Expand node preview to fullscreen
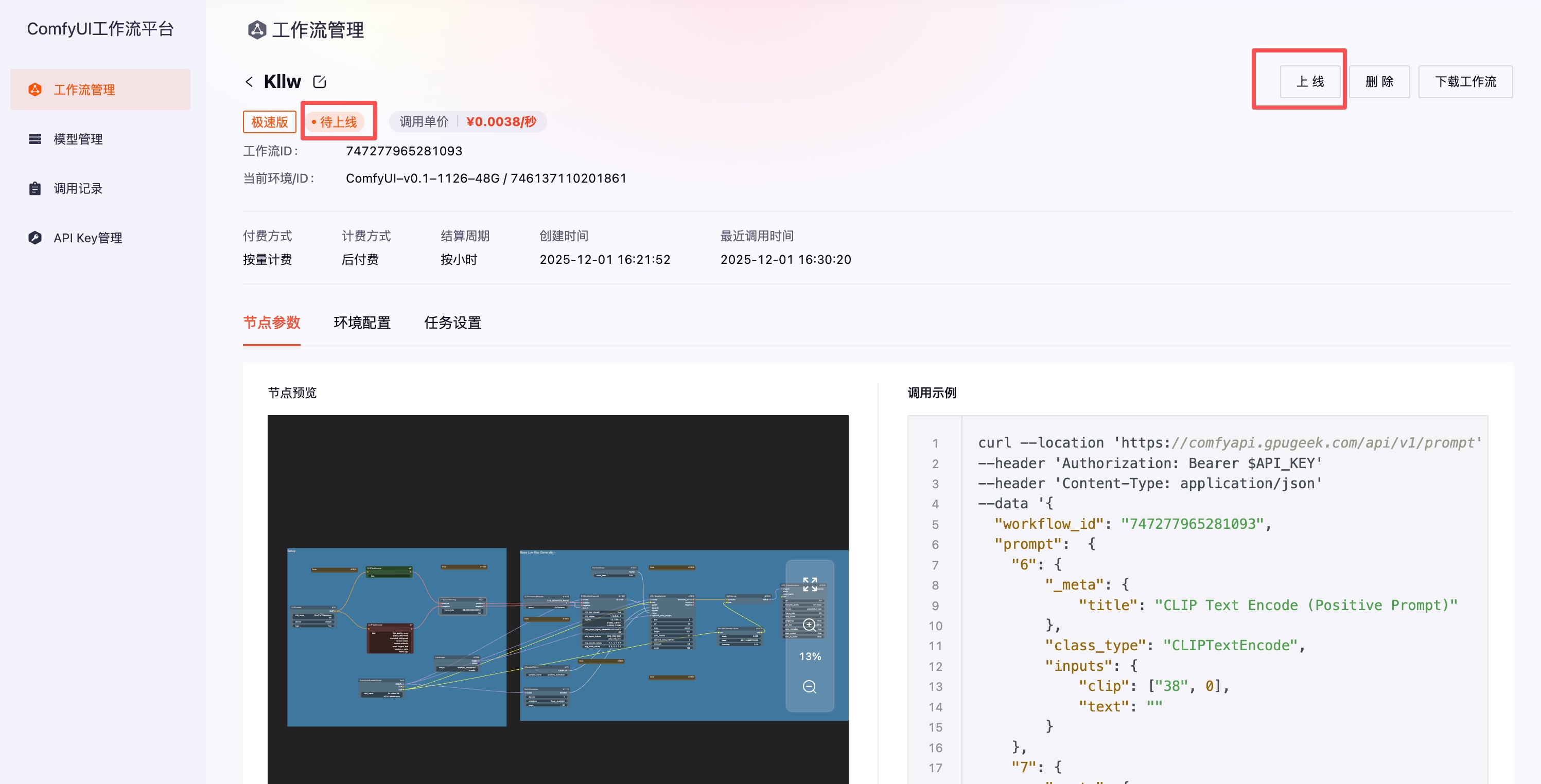The image size is (1541, 784). (810, 584)
